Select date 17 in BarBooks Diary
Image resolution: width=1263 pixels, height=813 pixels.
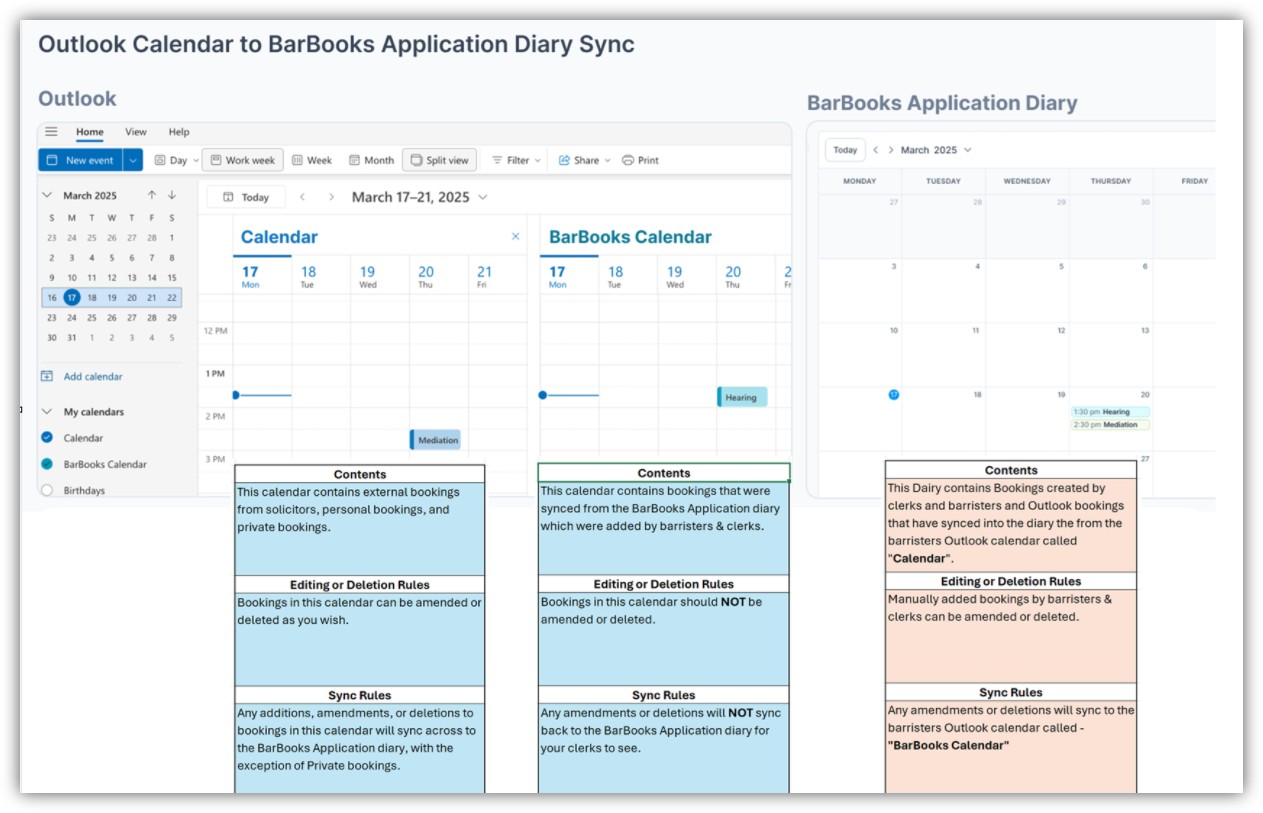tap(894, 395)
